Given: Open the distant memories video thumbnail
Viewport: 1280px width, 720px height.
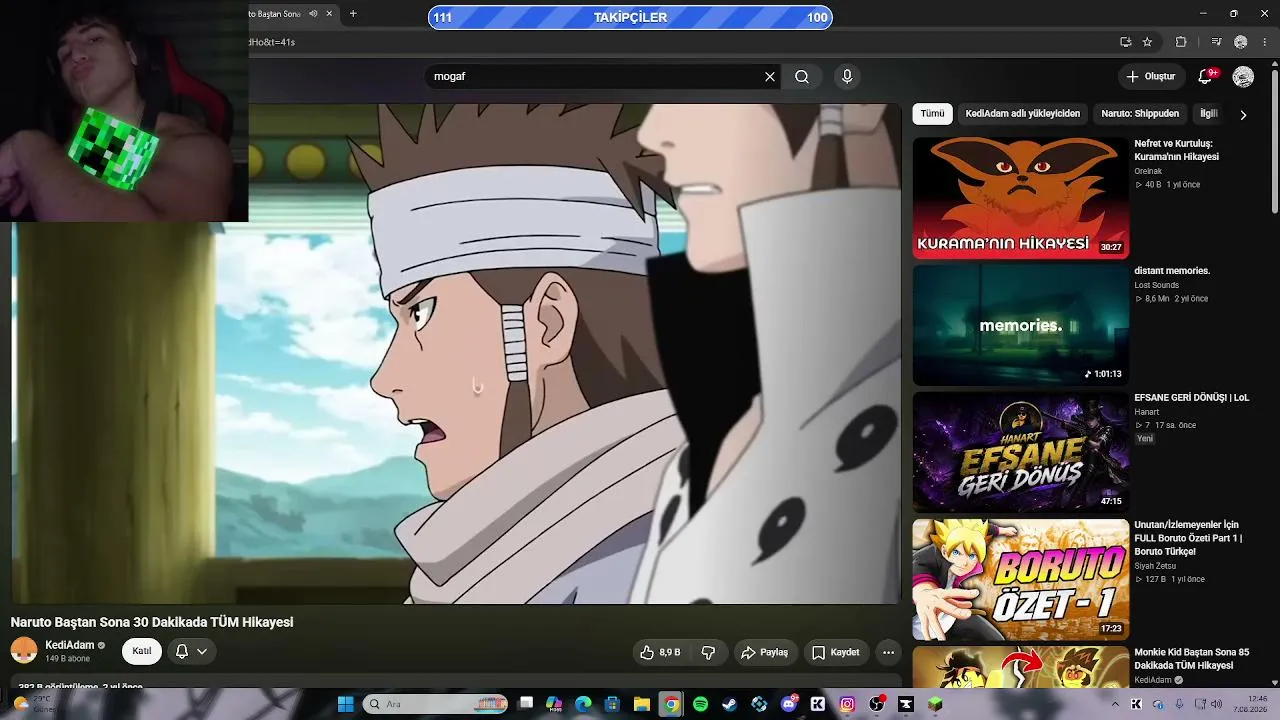Looking at the screenshot, I should (1020, 325).
